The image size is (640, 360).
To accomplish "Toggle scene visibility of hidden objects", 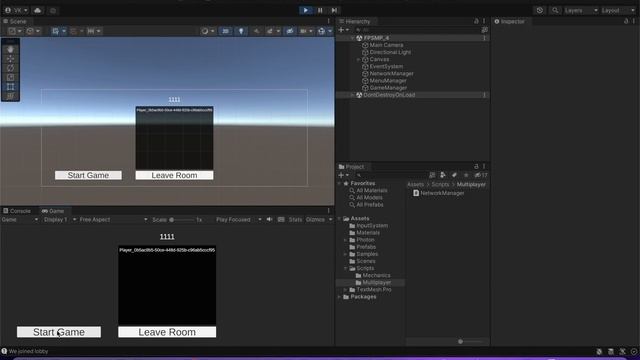I will click(289, 31).
